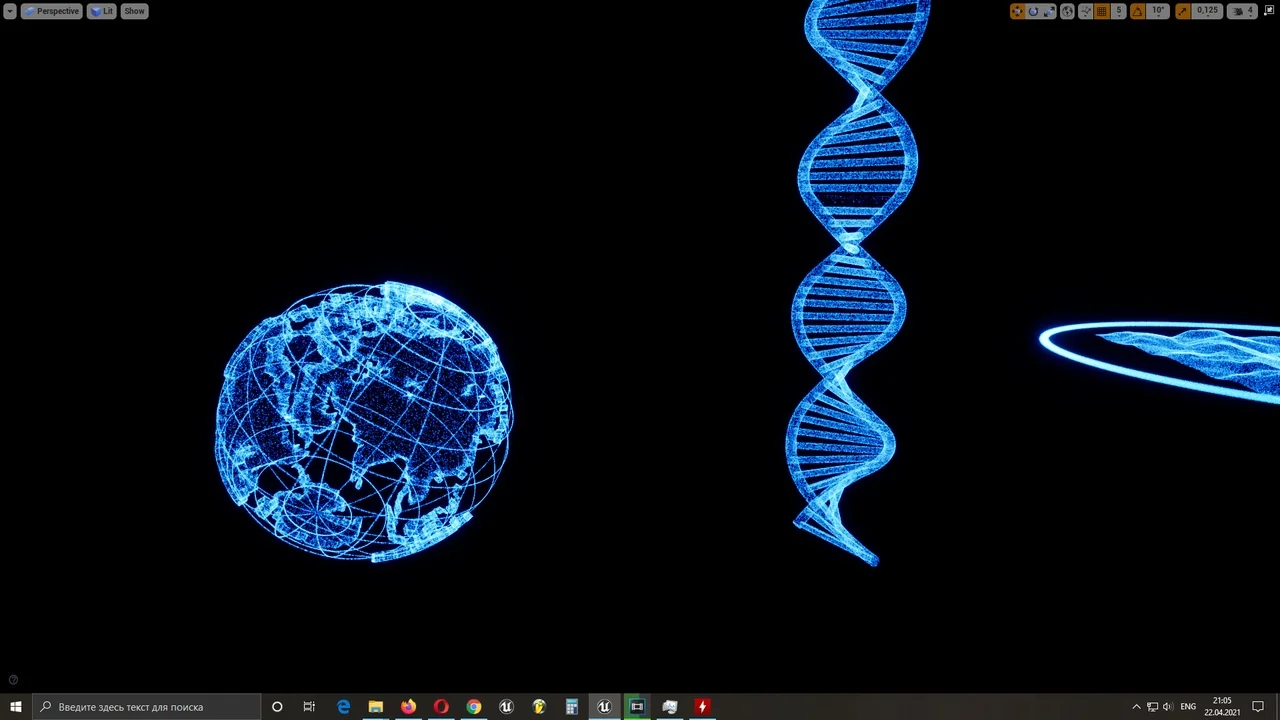Click the Show flags button

point(134,11)
